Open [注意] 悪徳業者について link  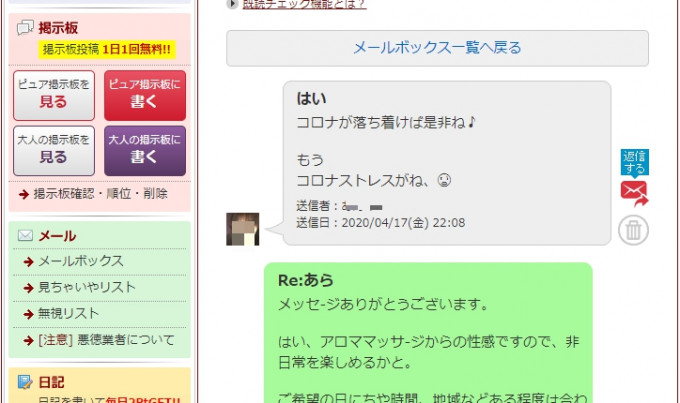point(106,340)
